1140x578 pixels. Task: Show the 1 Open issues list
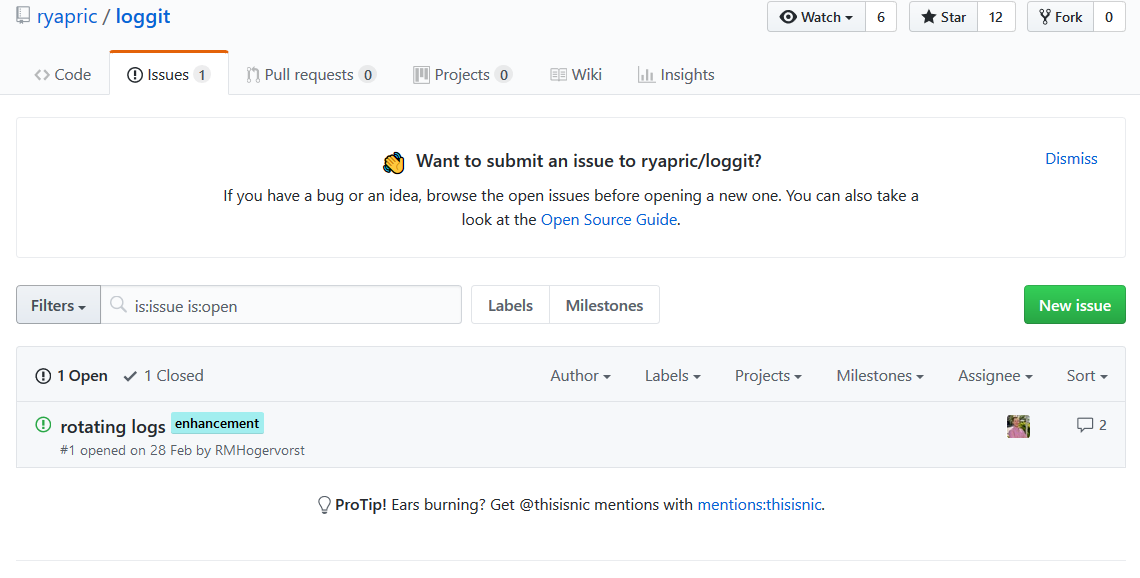pyautogui.click(x=72, y=376)
